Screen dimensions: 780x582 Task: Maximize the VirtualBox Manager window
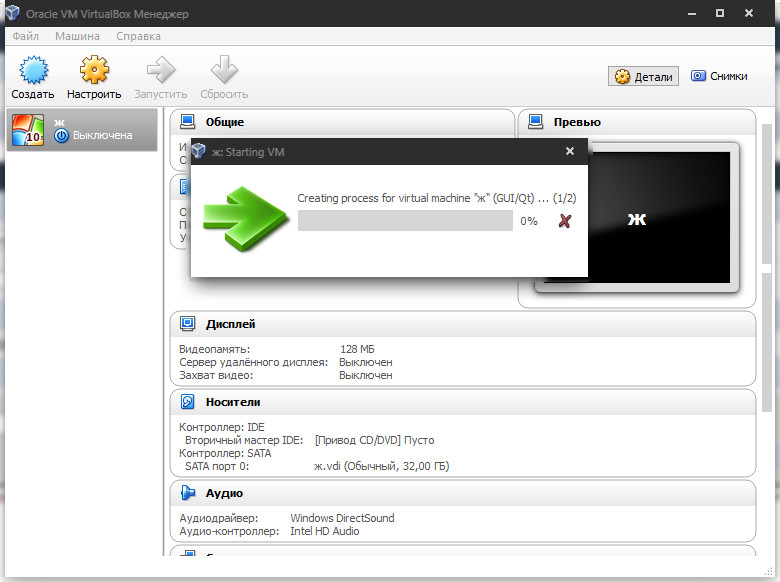720,13
